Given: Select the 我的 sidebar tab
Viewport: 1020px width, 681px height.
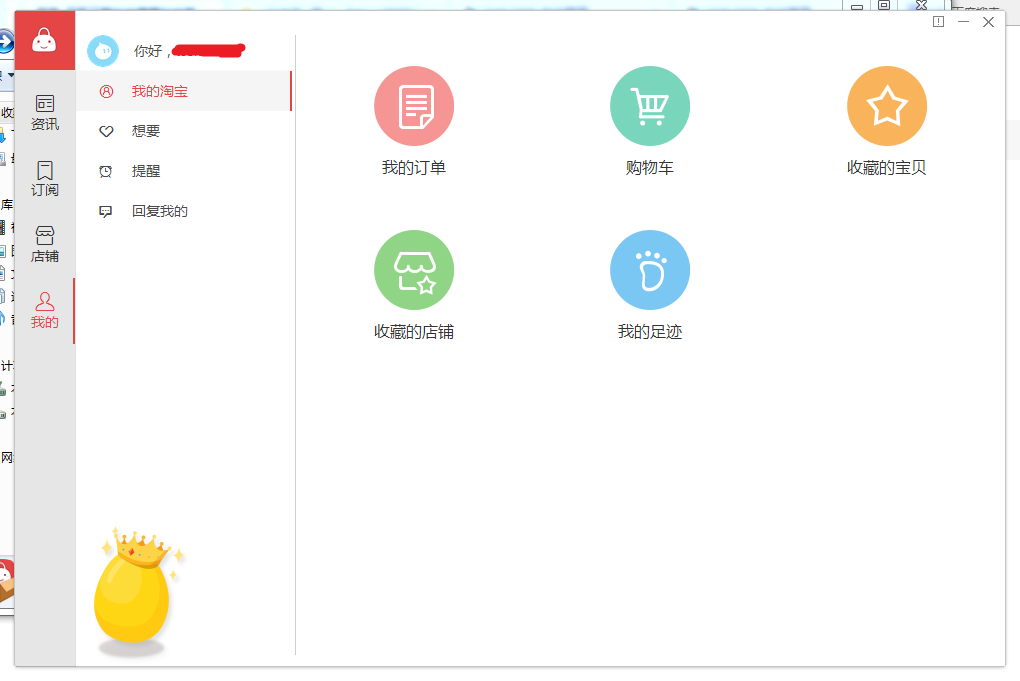Looking at the screenshot, I should click(45, 311).
